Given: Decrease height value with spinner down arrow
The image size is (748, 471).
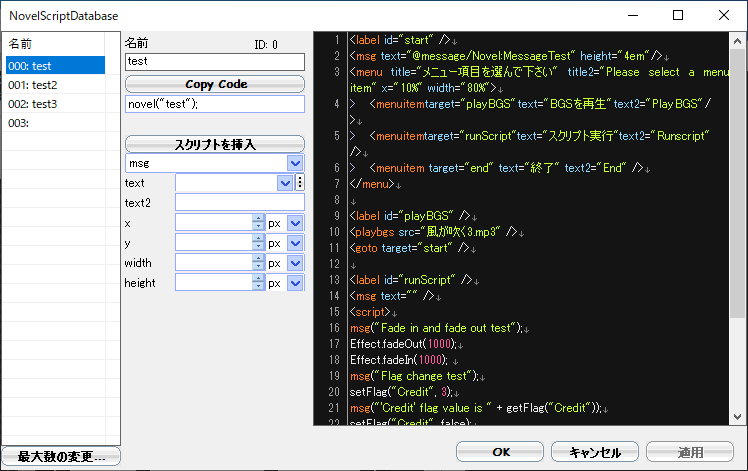Looking at the screenshot, I should [258, 287].
